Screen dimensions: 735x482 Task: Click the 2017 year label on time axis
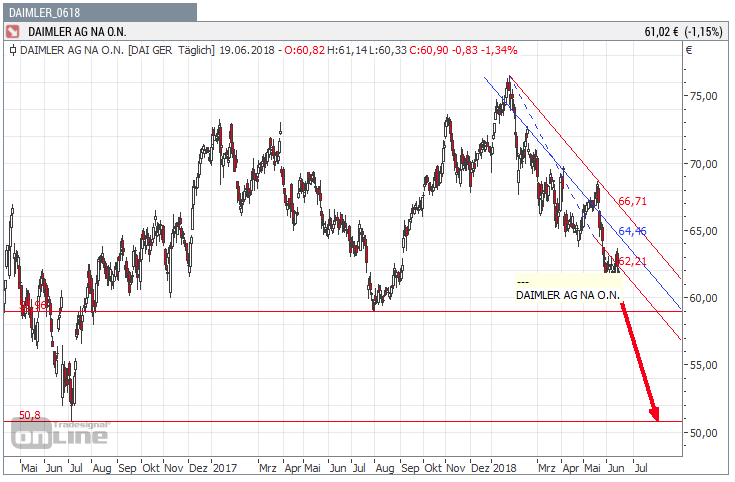225,468
